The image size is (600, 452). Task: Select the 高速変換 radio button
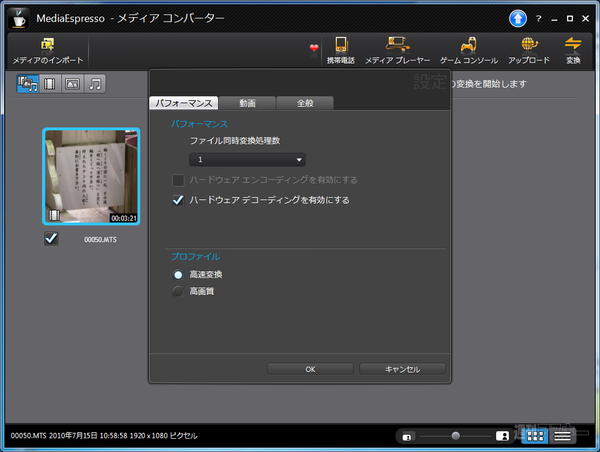click(x=178, y=274)
